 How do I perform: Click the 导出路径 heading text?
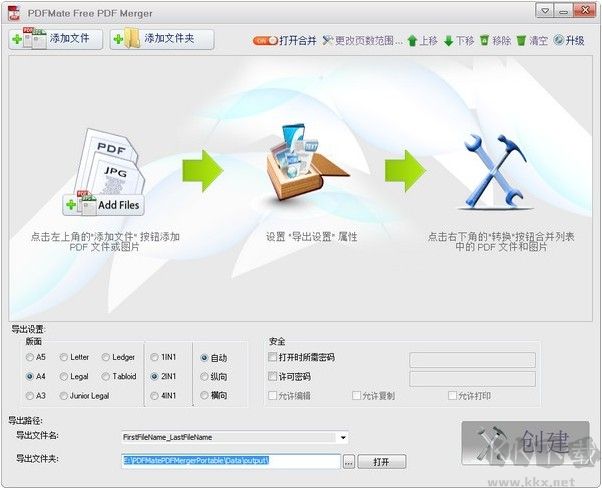(x=25, y=421)
